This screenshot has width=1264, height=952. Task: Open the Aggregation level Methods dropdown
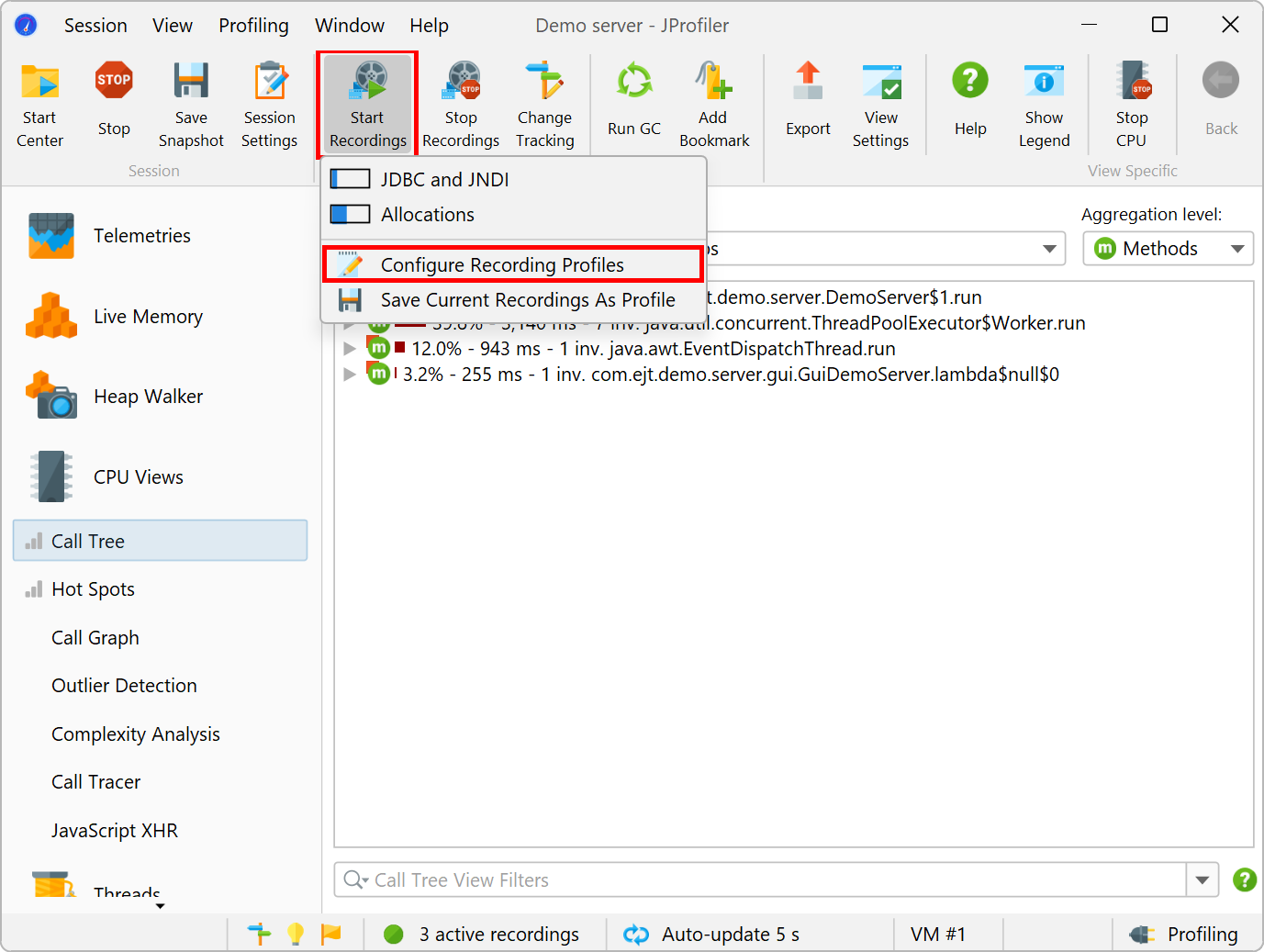[1168, 249]
